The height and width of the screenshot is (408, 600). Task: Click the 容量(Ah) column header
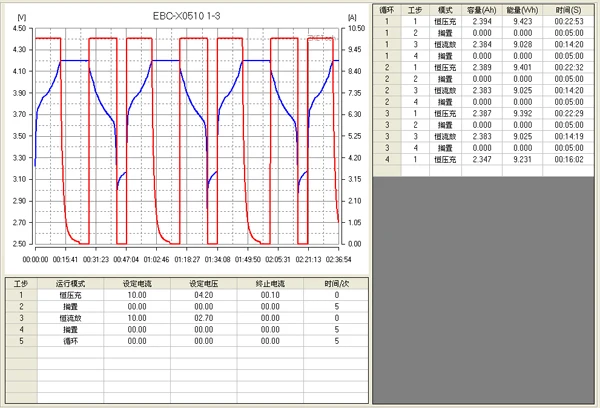point(482,10)
